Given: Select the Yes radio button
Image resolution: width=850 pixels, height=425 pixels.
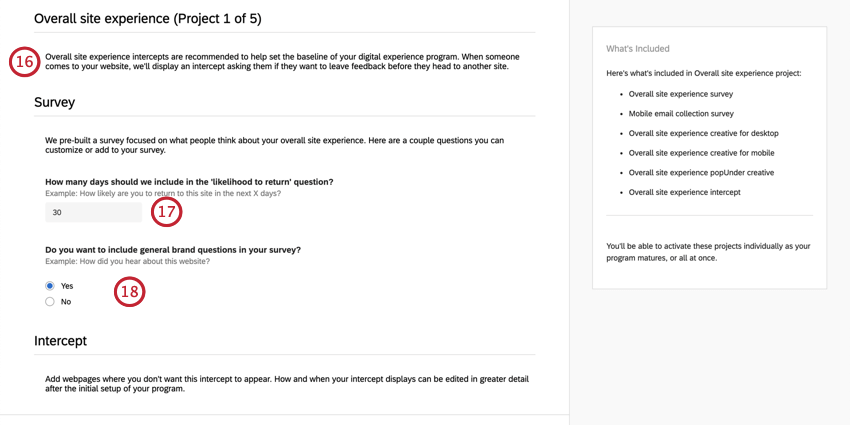Looking at the screenshot, I should tap(50, 286).
